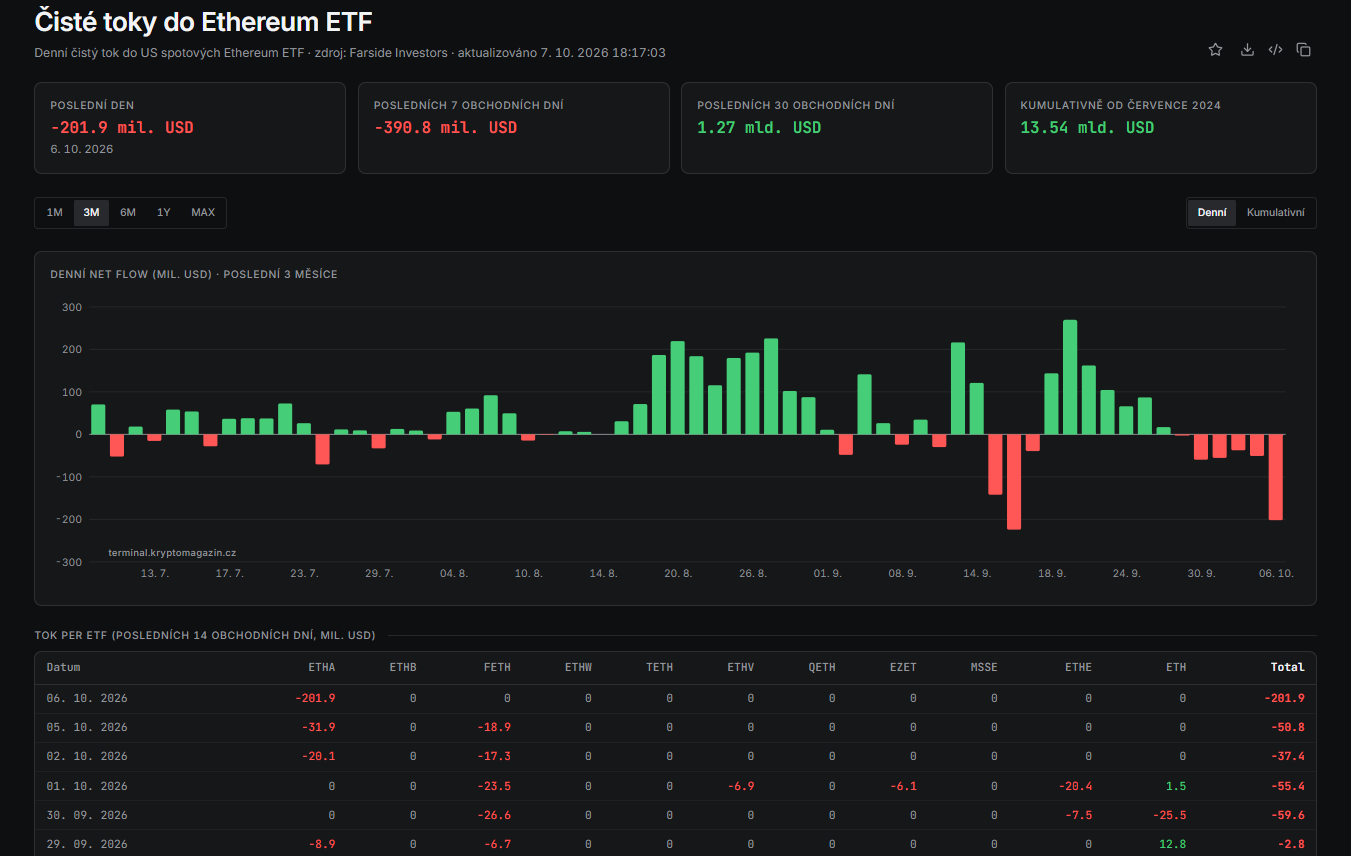
Task: Copy the chart with the copy icon
Action: point(1303,50)
